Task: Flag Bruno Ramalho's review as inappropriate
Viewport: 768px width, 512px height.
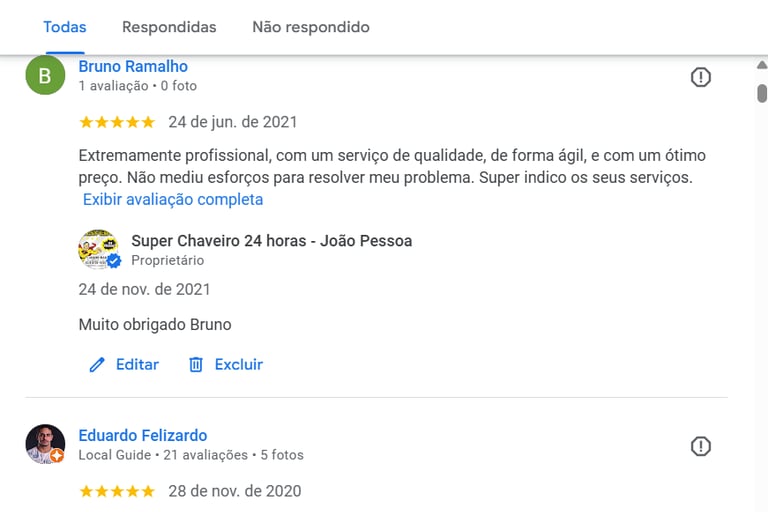Action: 701,77
